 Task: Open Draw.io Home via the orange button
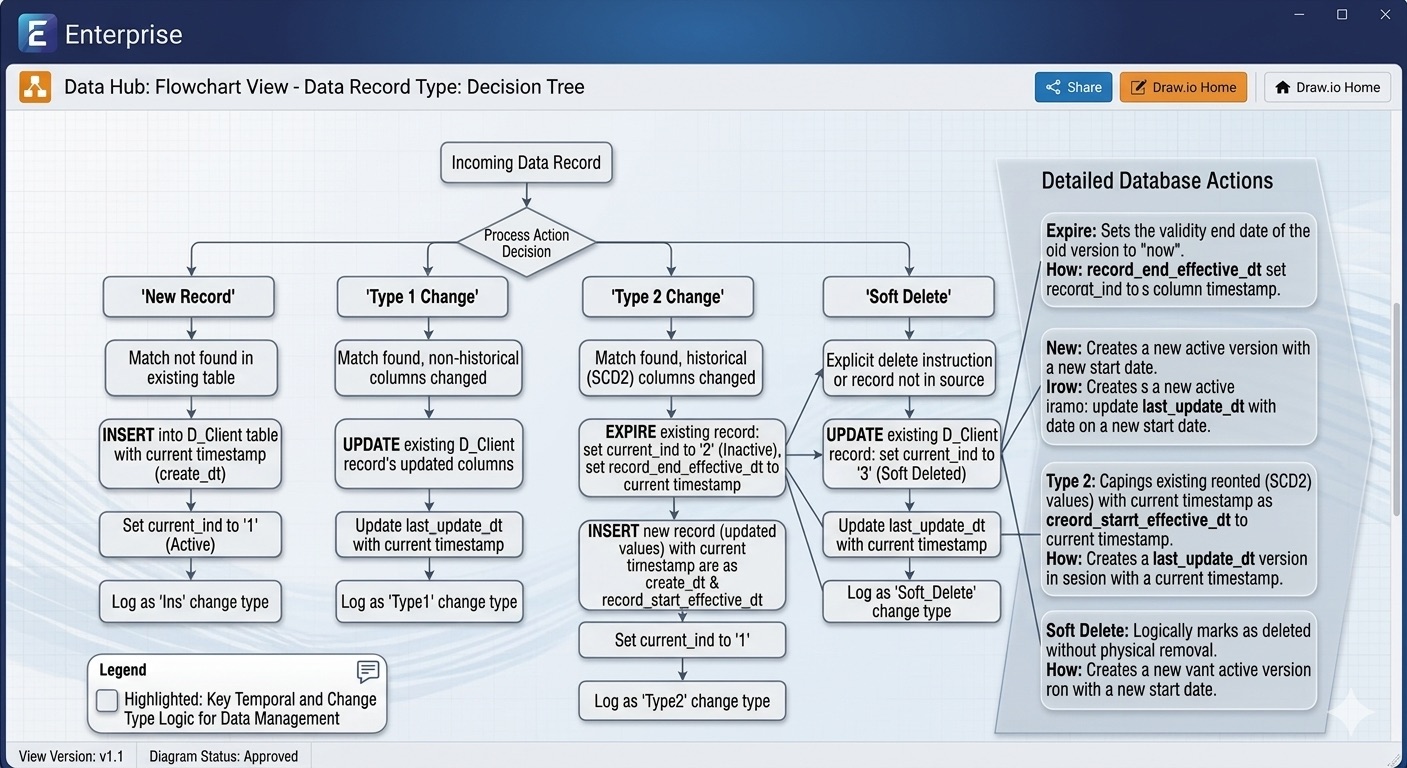pos(1183,87)
